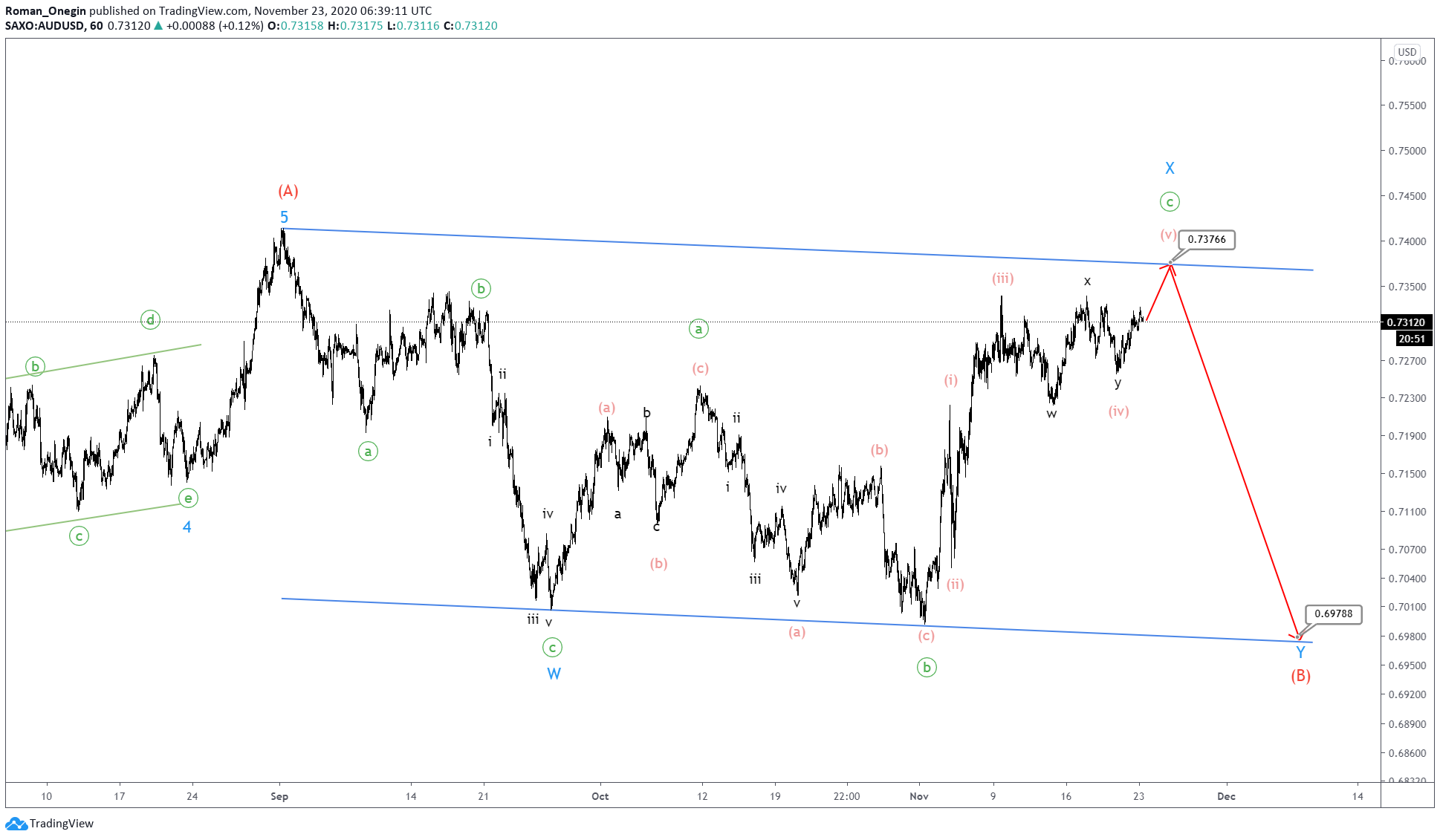Click the USD currency label
Viewport: 1440px width, 840px height.
pyautogui.click(x=1407, y=52)
